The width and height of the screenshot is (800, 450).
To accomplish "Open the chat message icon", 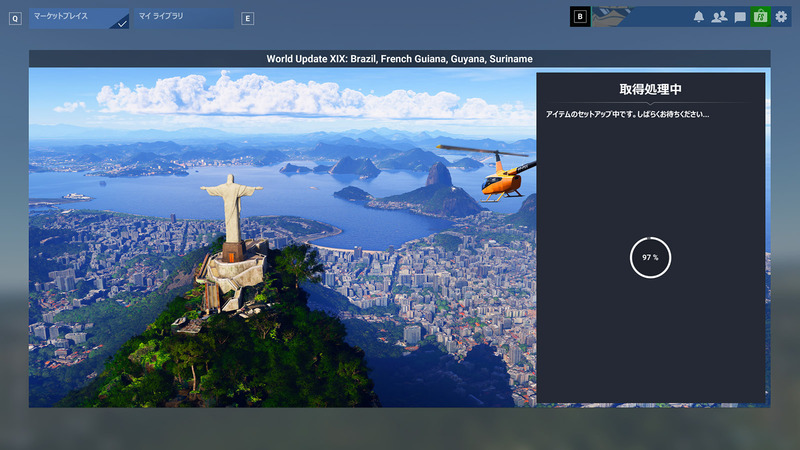I will 740,17.
